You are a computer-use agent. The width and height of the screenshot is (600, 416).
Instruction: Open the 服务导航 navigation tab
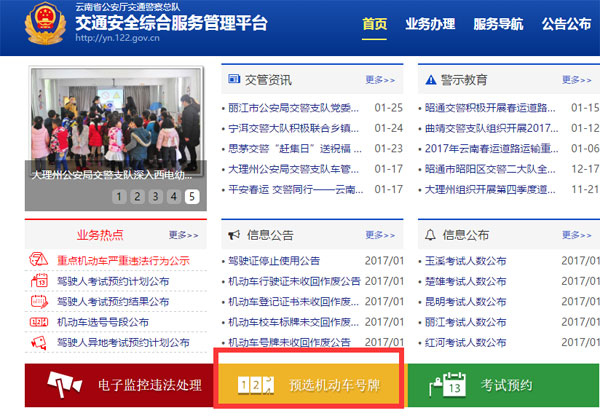pyautogui.click(x=498, y=24)
